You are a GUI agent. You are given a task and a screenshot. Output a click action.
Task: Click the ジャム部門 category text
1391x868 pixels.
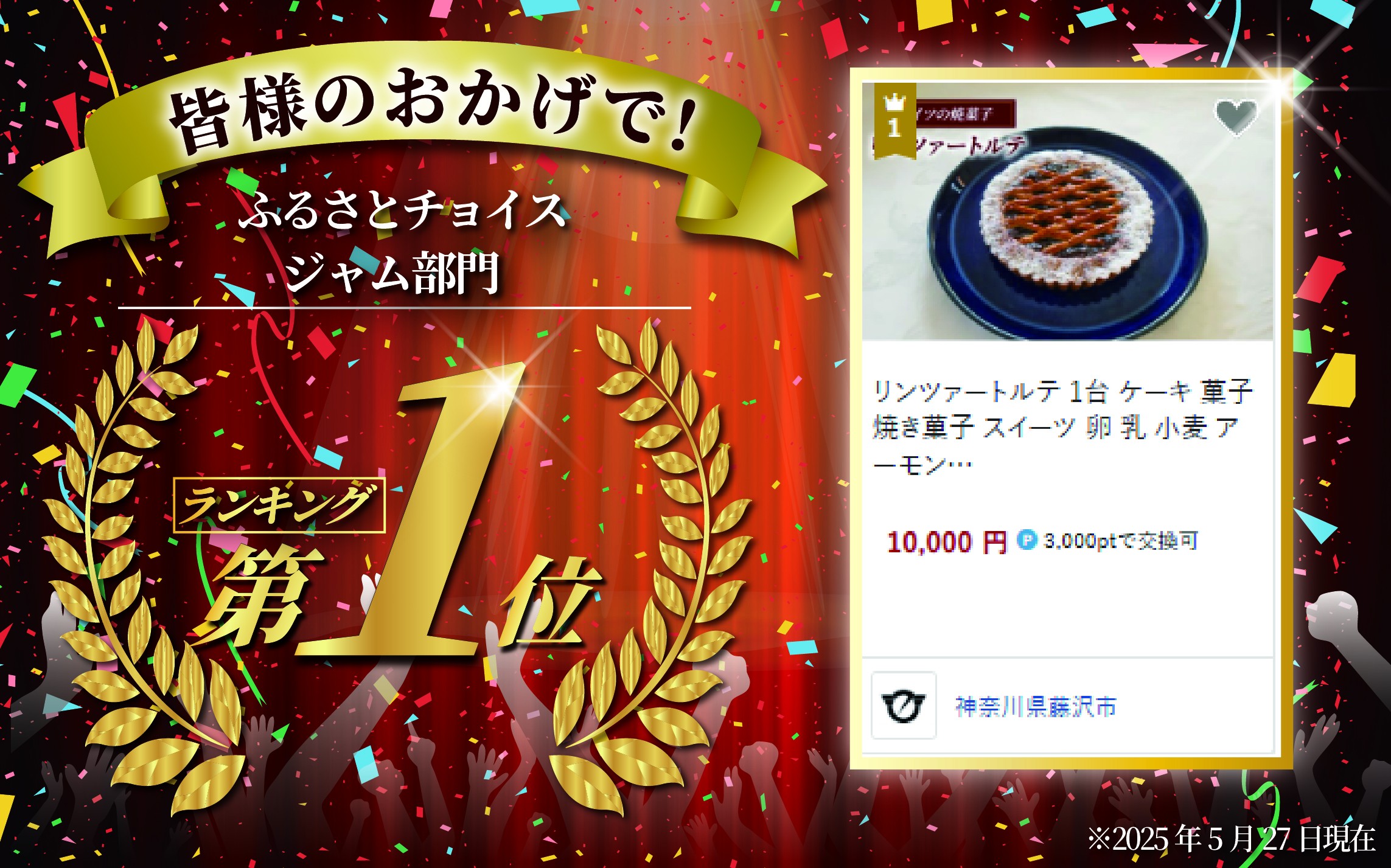392,274
